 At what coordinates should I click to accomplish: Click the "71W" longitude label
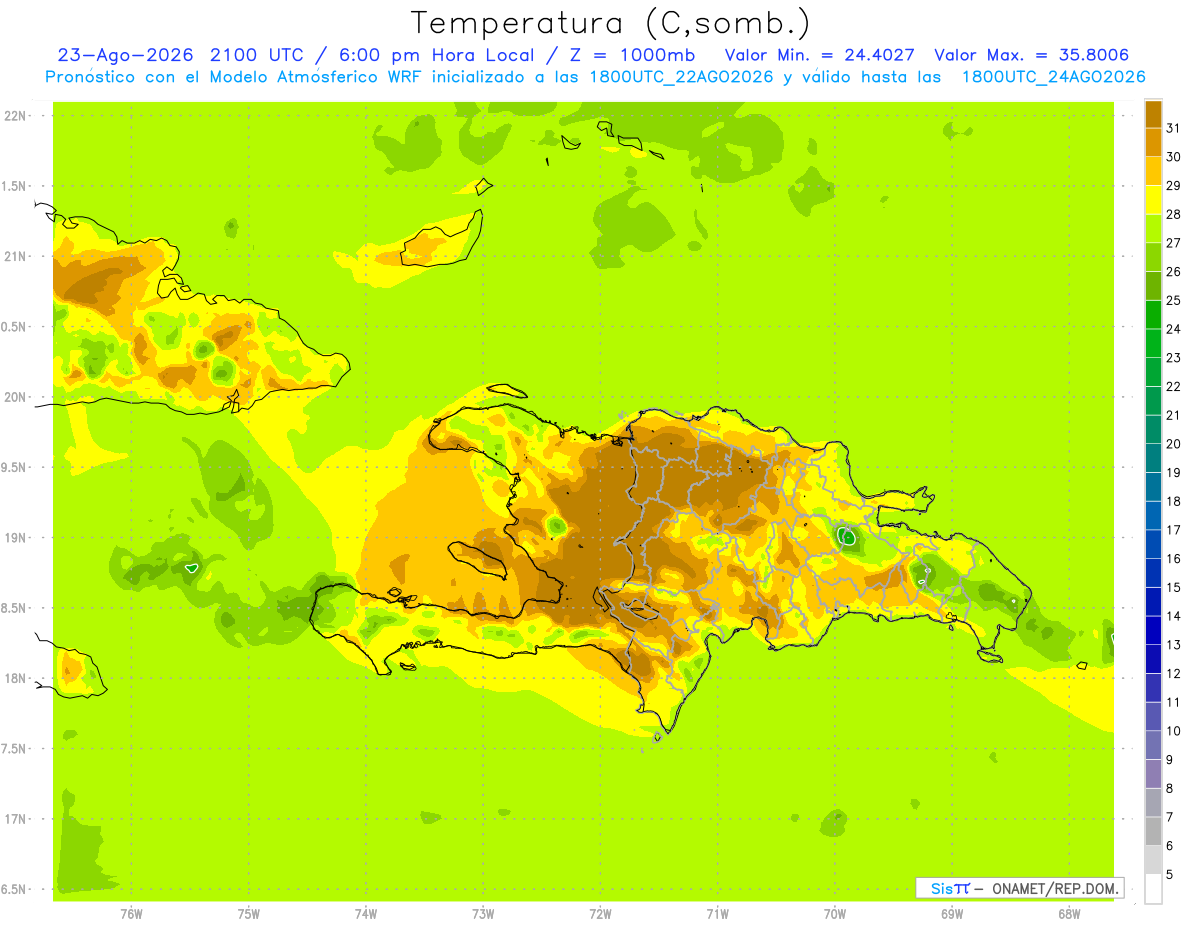[717, 914]
